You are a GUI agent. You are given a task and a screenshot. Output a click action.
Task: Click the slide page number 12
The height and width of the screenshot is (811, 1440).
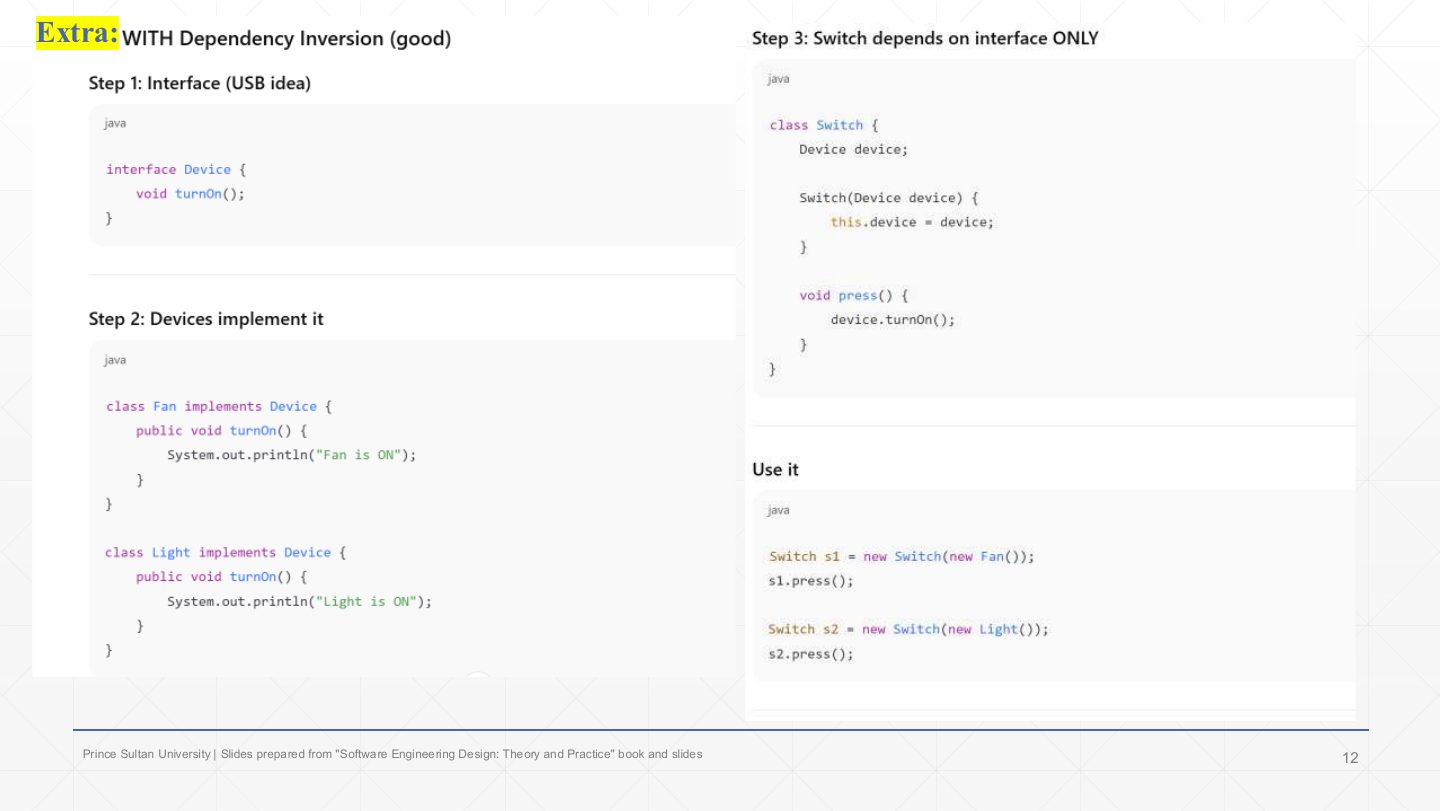pos(1350,758)
